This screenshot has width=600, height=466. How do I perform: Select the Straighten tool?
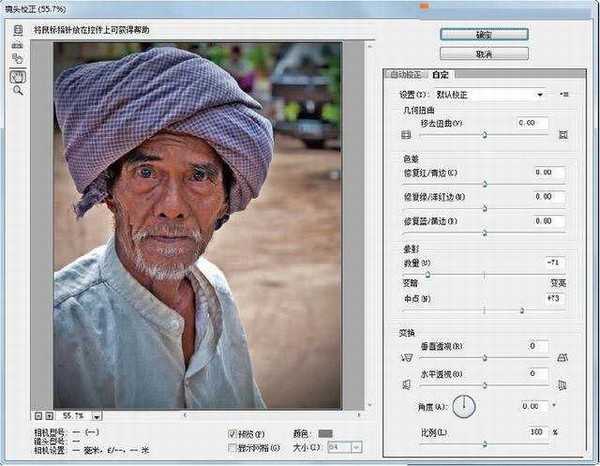point(18,45)
